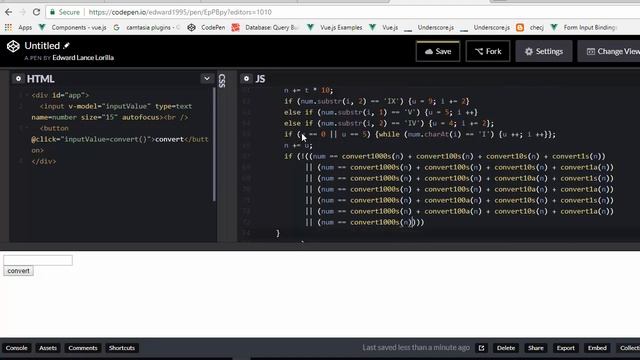Edit pen title with pencil icon

67,46
